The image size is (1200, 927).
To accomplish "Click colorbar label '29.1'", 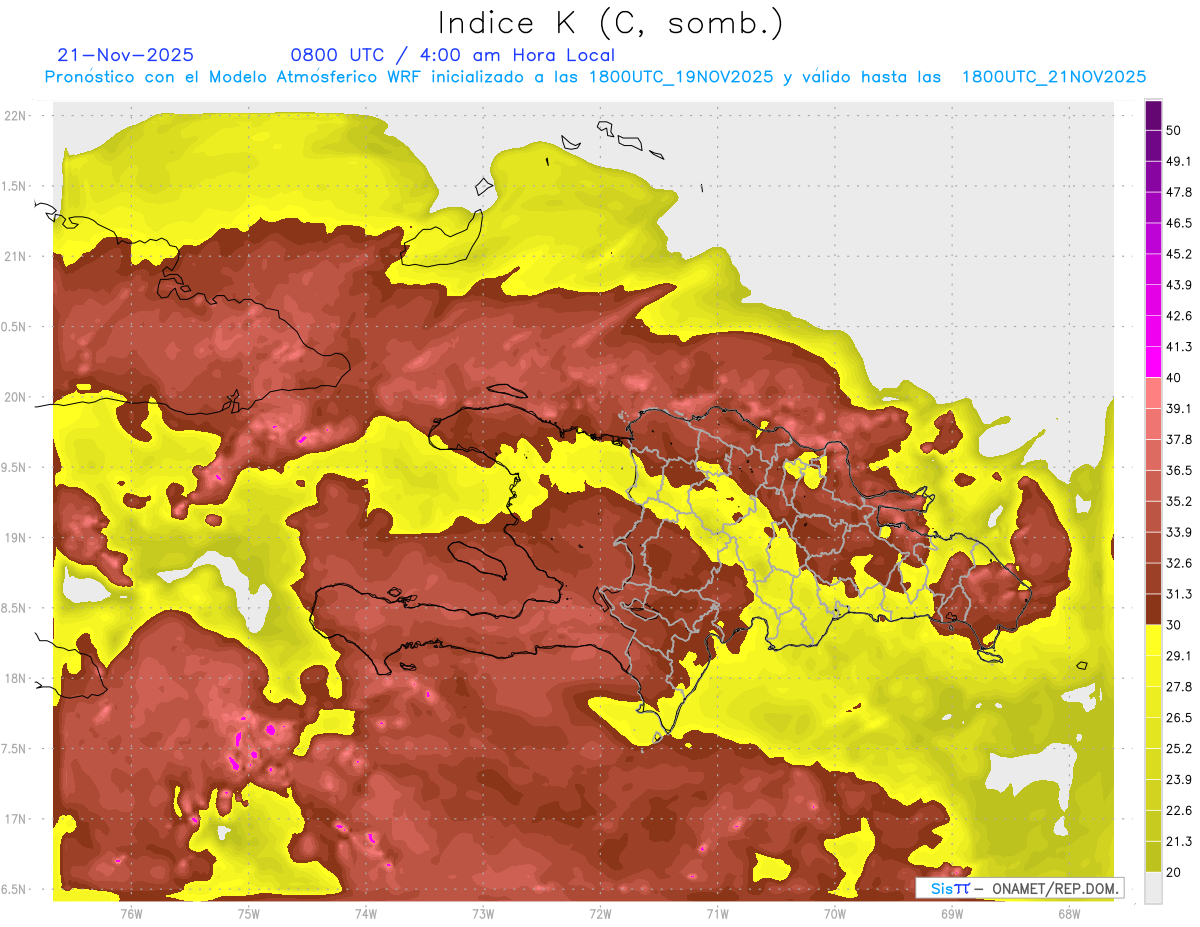I will point(1178,656).
